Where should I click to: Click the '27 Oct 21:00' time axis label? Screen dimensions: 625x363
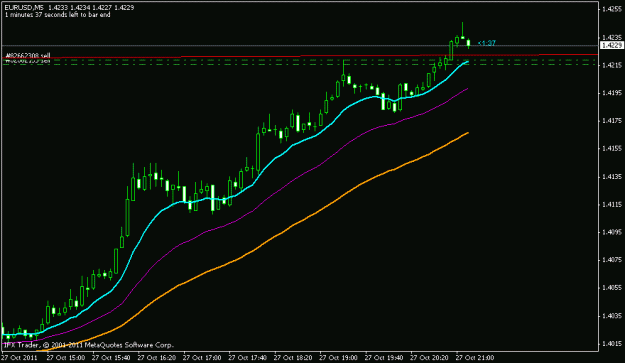coord(475,358)
